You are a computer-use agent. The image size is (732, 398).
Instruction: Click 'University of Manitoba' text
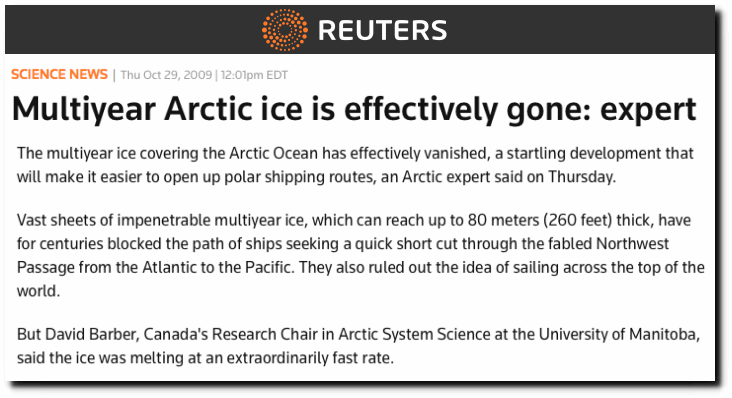tap(619, 335)
